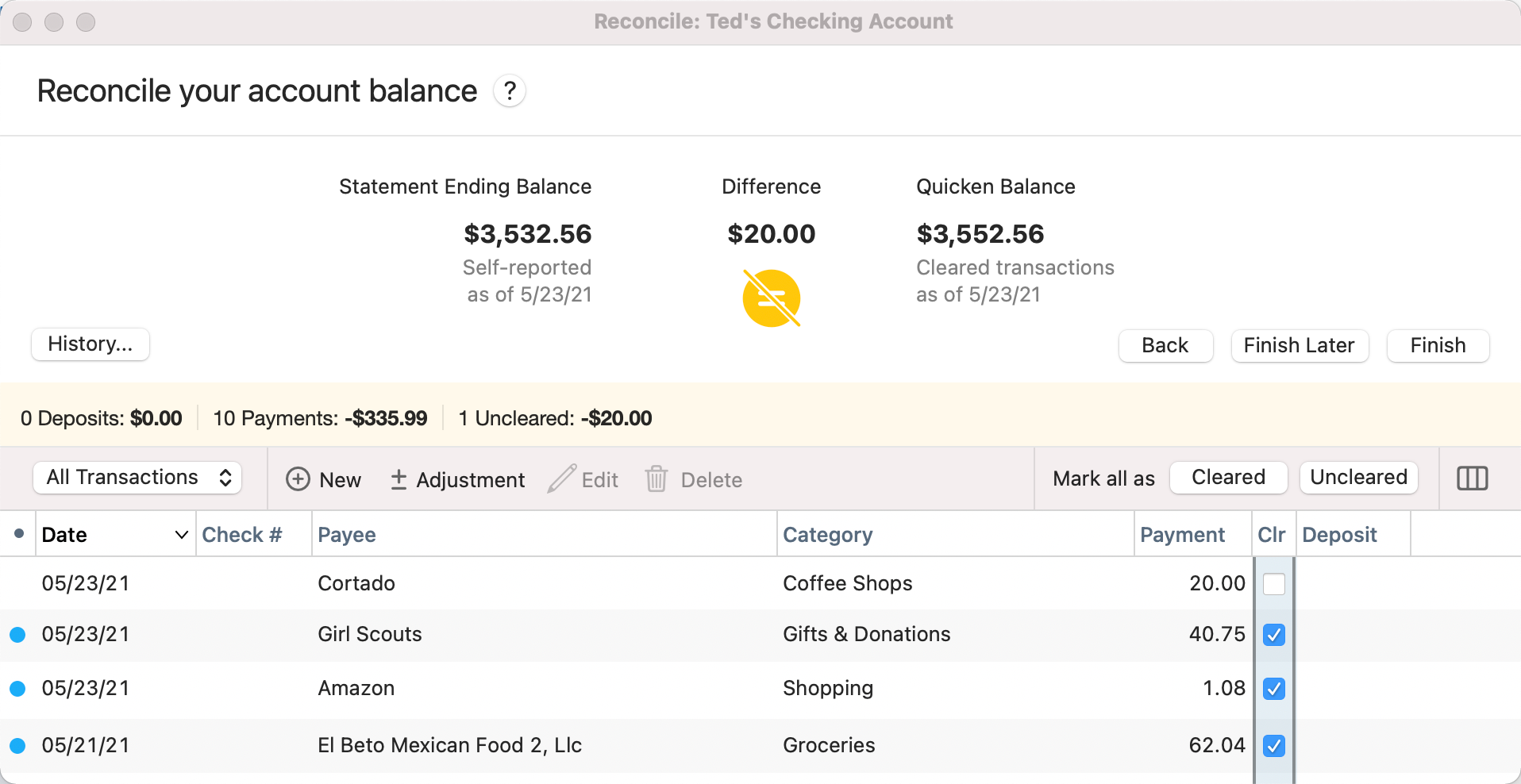Open the column layout chooser icon
The image size is (1521, 784).
[1472, 478]
